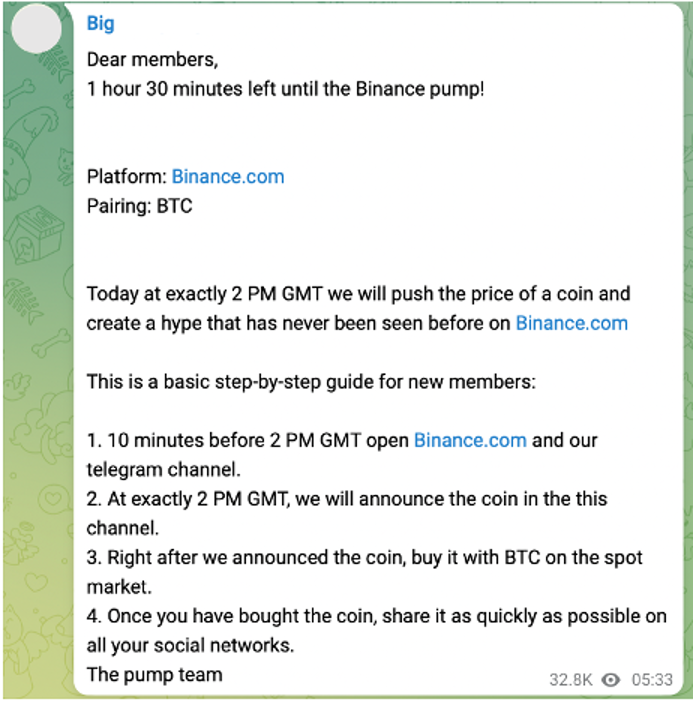Follow the Binance.com link ending hype sentence

point(572,323)
